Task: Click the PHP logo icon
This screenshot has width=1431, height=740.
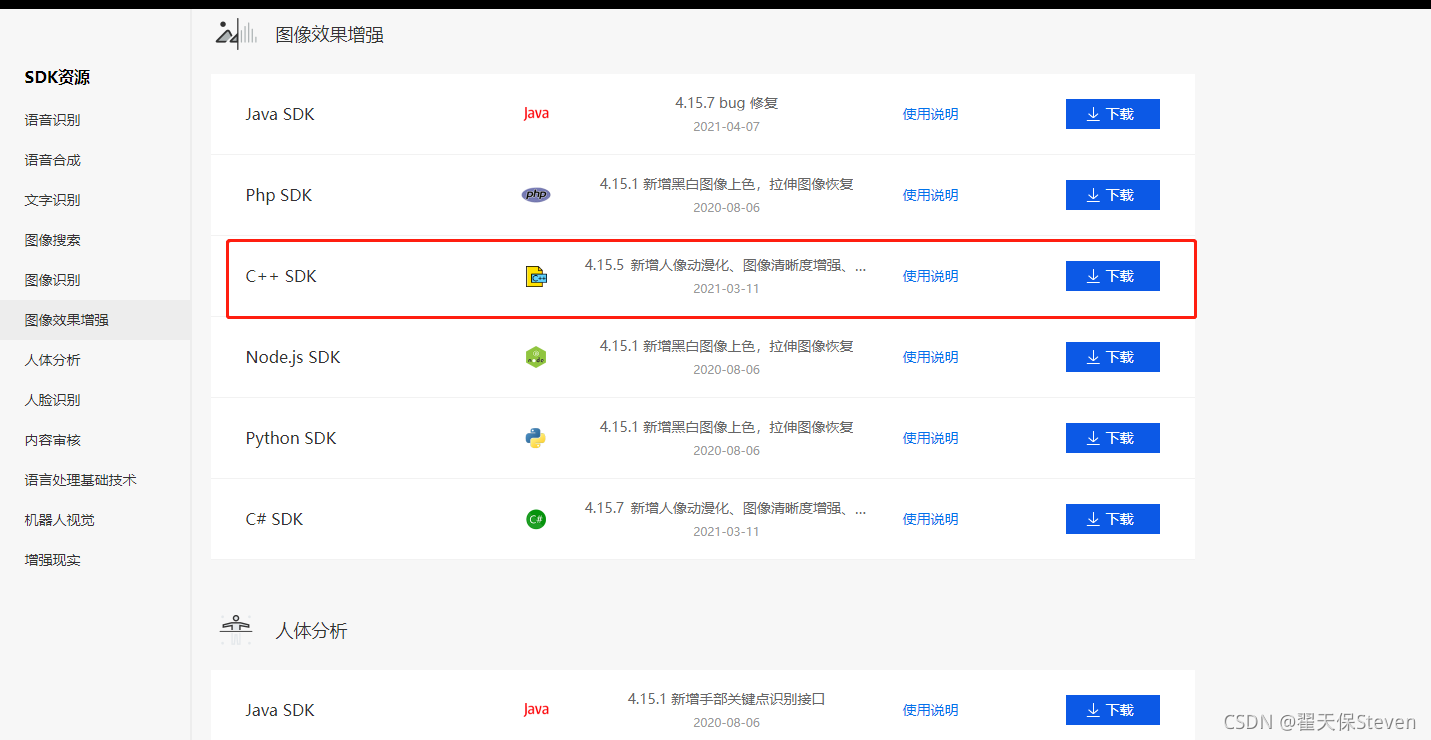Action: [536, 194]
